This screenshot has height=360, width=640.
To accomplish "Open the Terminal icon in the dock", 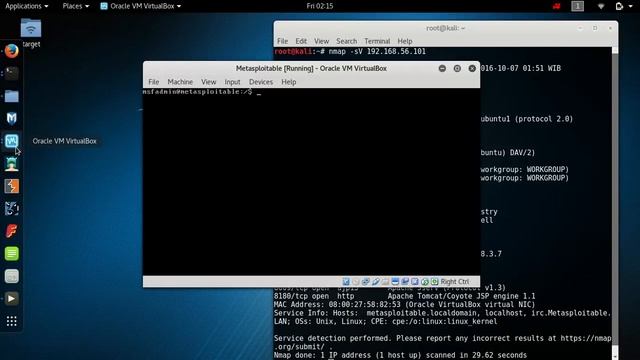I will coord(11,73).
